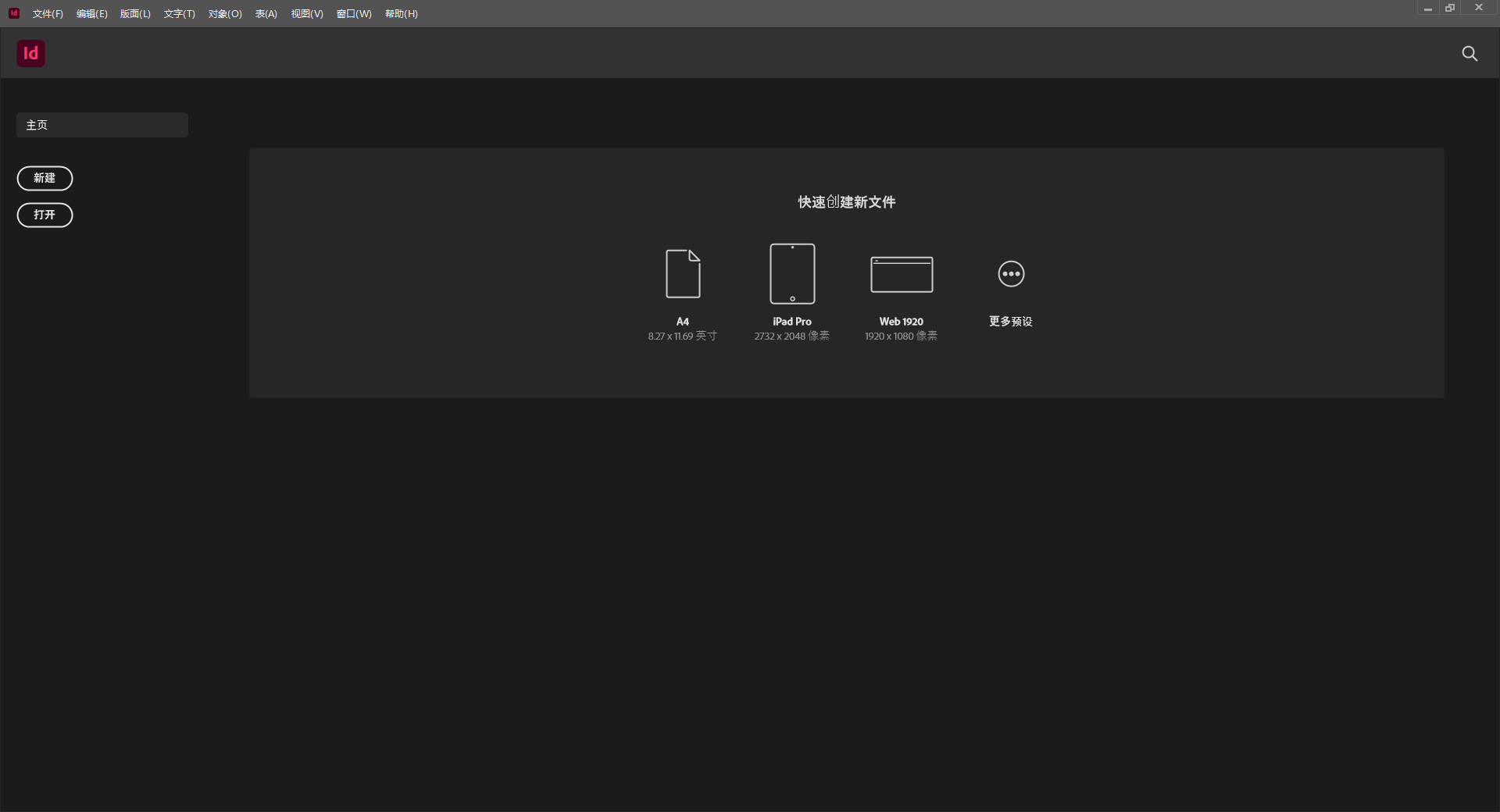
Task: Click the 8.27 x 11.69 英寸 label
Action: [682, 336]
